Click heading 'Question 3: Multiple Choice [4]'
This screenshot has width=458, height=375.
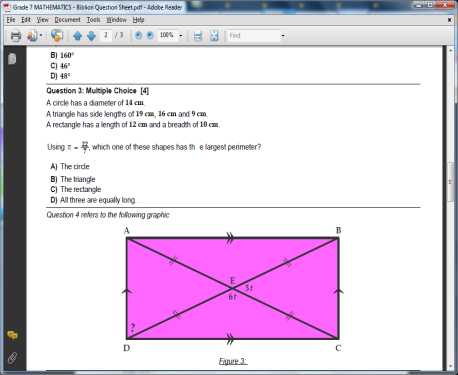[x=98, y=91]
